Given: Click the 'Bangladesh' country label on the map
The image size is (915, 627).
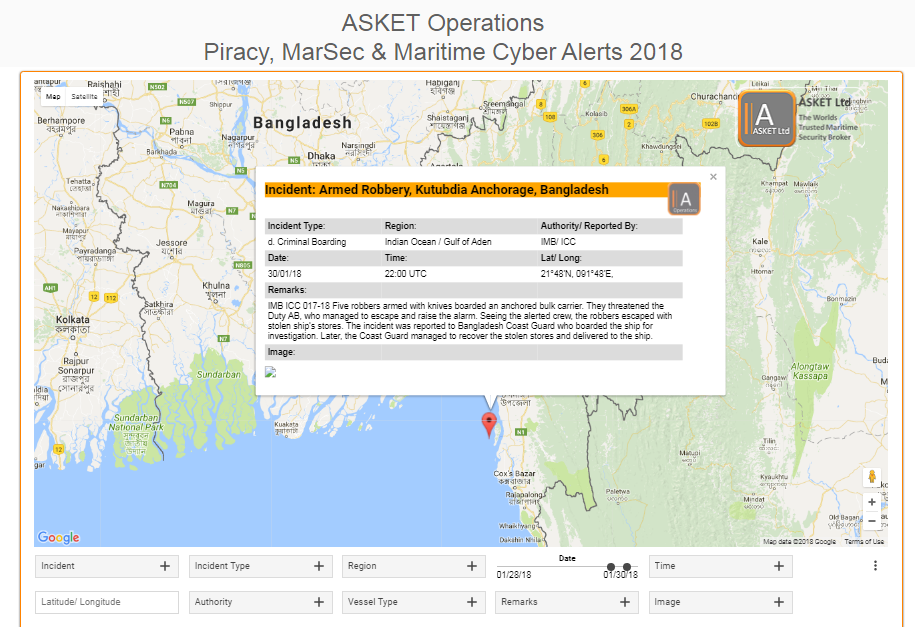Looking at the screenshot, I should pyautogui.click(x=302, y=123).
